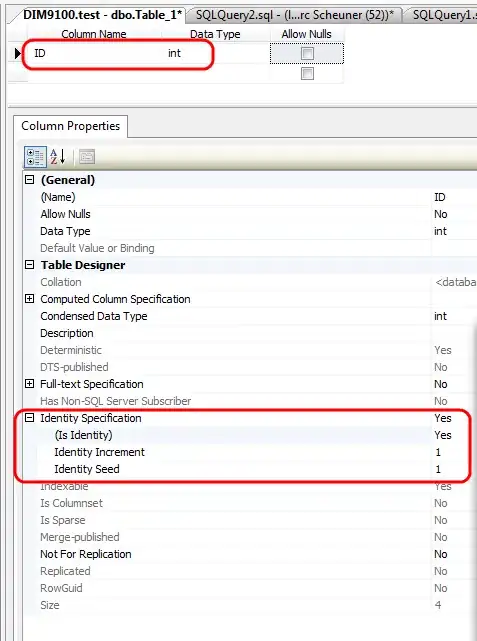The width and height of the screenshot is (477, 641).
Task: Toggle Allow Nulls checkbox in empty second row
Action: click(x=307, y=74)
